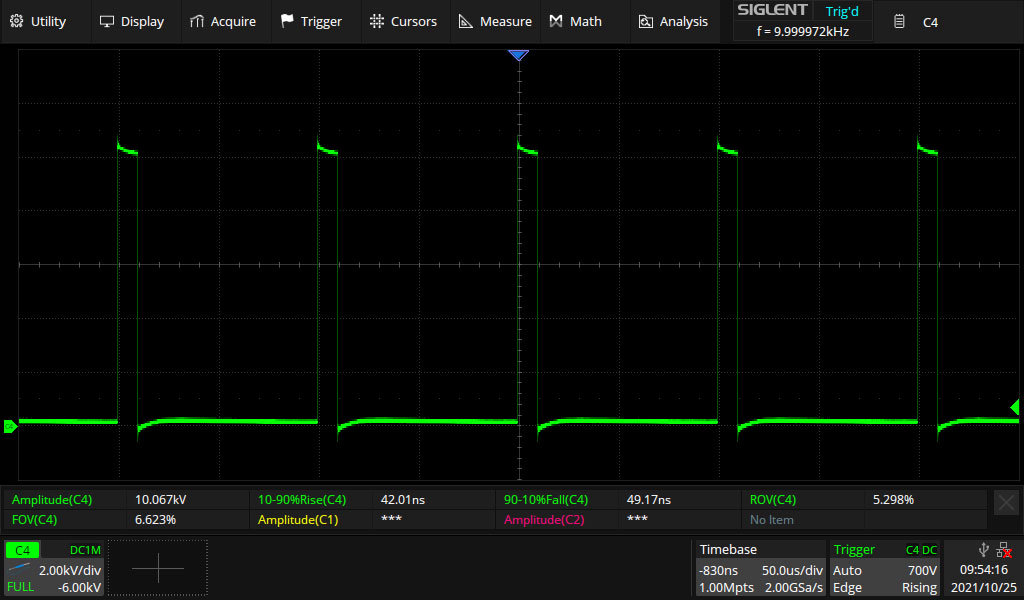The image size is (1024, 600).
Task: Click the 42.01ns rise time value
Action: [402, 499]
